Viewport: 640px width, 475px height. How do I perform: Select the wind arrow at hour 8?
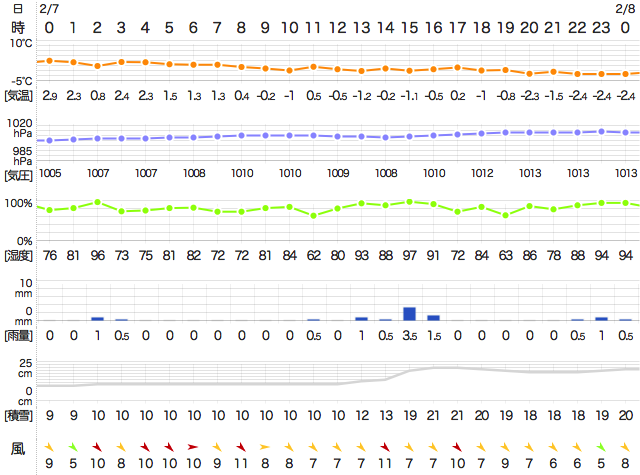(x=241, y=446)
